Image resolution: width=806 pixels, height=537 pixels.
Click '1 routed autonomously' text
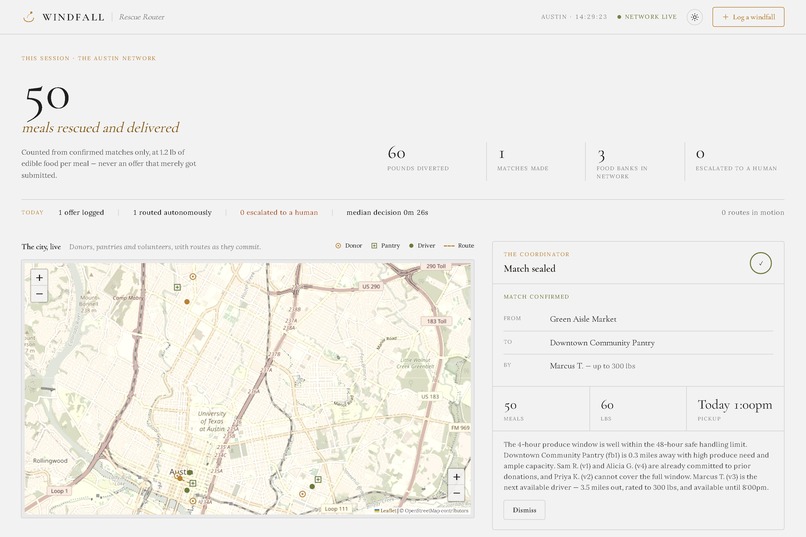(x=172, y=212)
